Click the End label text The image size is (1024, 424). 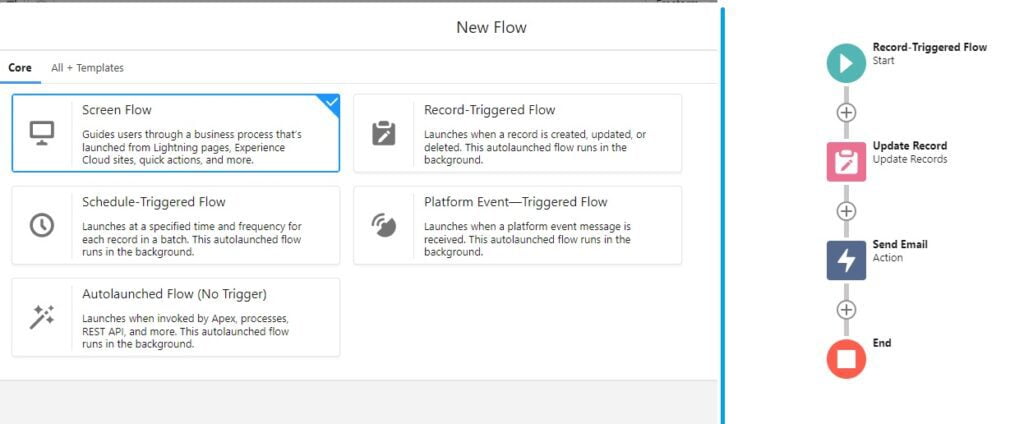pyautogui.click(x=882, y=343)
